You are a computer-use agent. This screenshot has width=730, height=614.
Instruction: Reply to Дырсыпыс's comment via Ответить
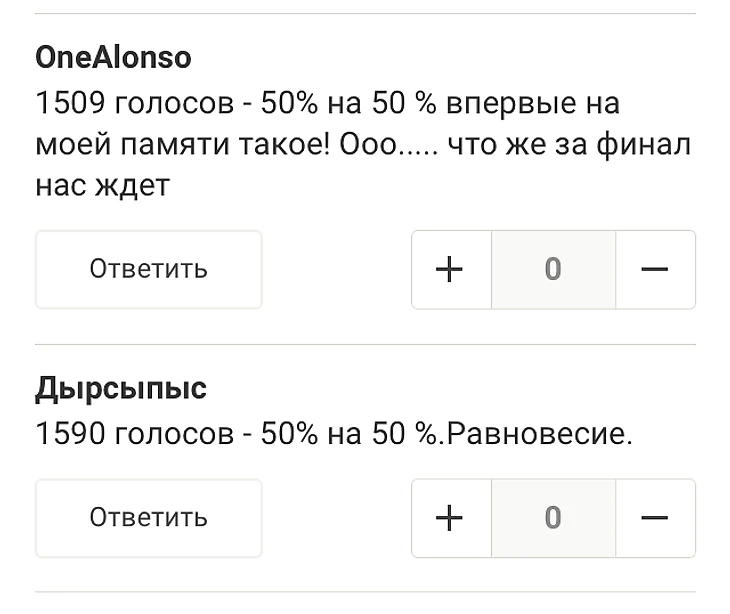[x=148, y=517]
